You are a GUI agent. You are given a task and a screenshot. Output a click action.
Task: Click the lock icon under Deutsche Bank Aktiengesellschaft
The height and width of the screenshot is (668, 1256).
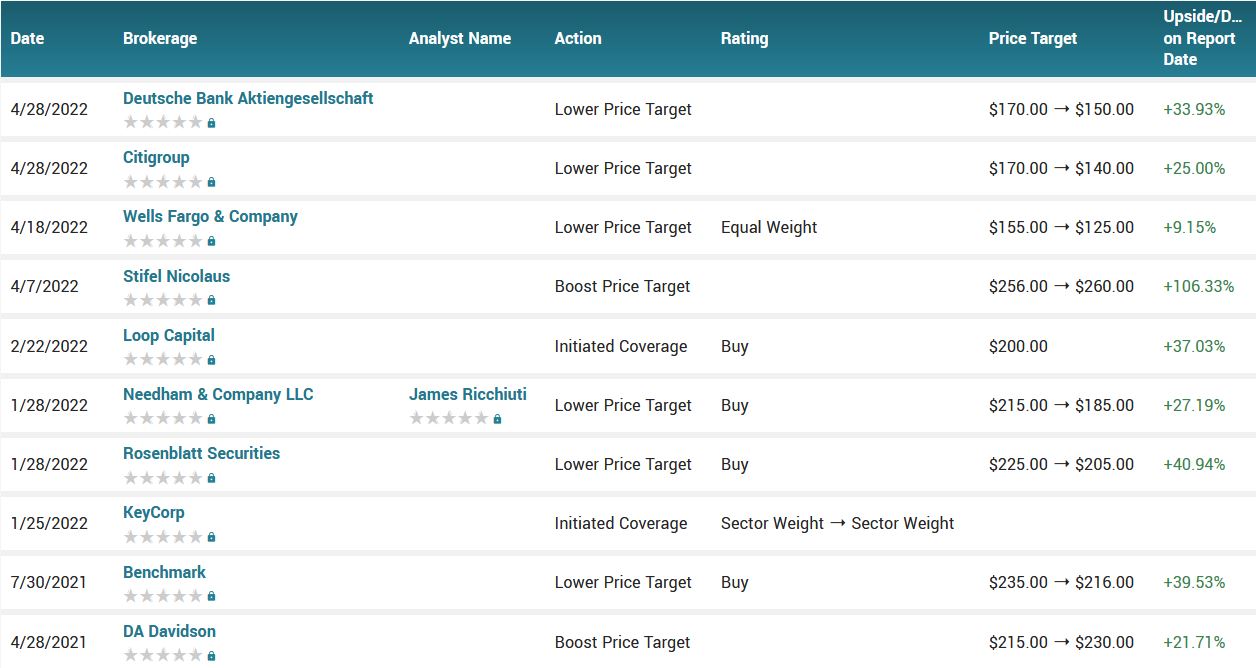pos(211,123)
